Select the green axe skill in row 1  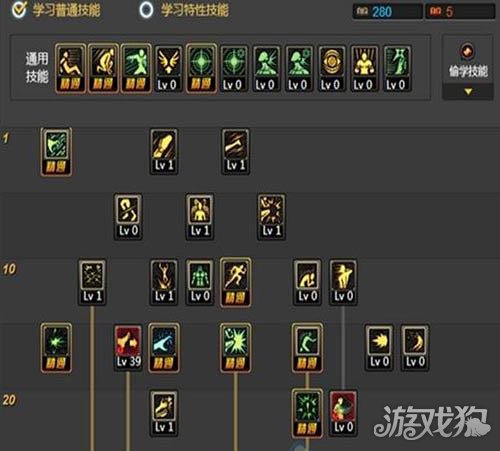[56, 152]
